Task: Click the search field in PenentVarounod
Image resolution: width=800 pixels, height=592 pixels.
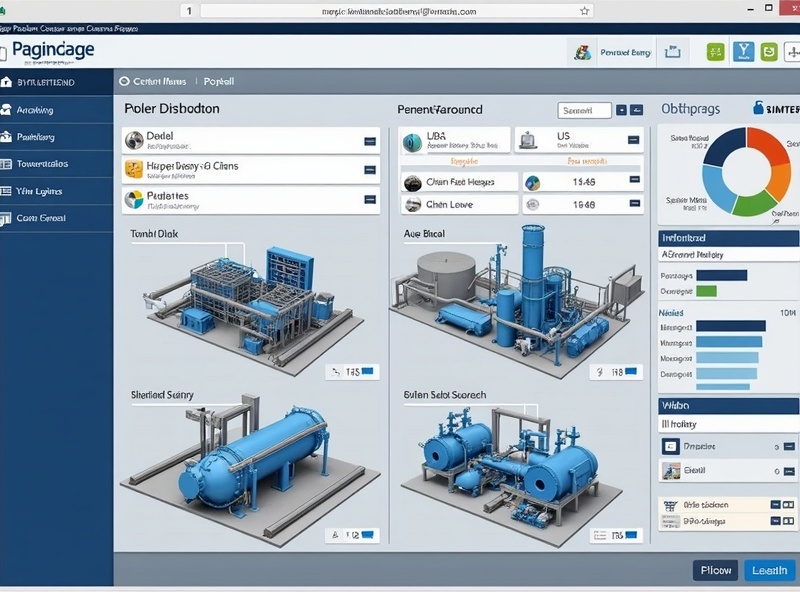Action: pyautogui.click(x=584, y=110)
